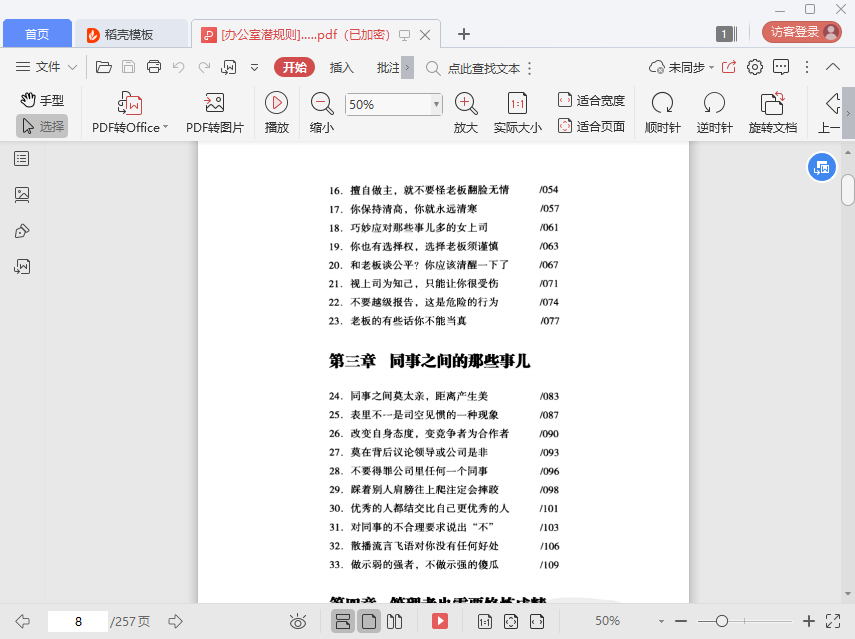855x639 pixels.
Task: Collapse the ribbon with the chevron
Action: coord(833,67)
